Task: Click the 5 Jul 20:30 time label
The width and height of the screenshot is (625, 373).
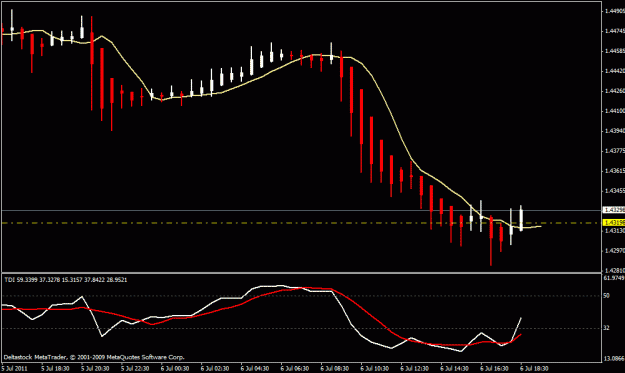Action: coord(95,369)
